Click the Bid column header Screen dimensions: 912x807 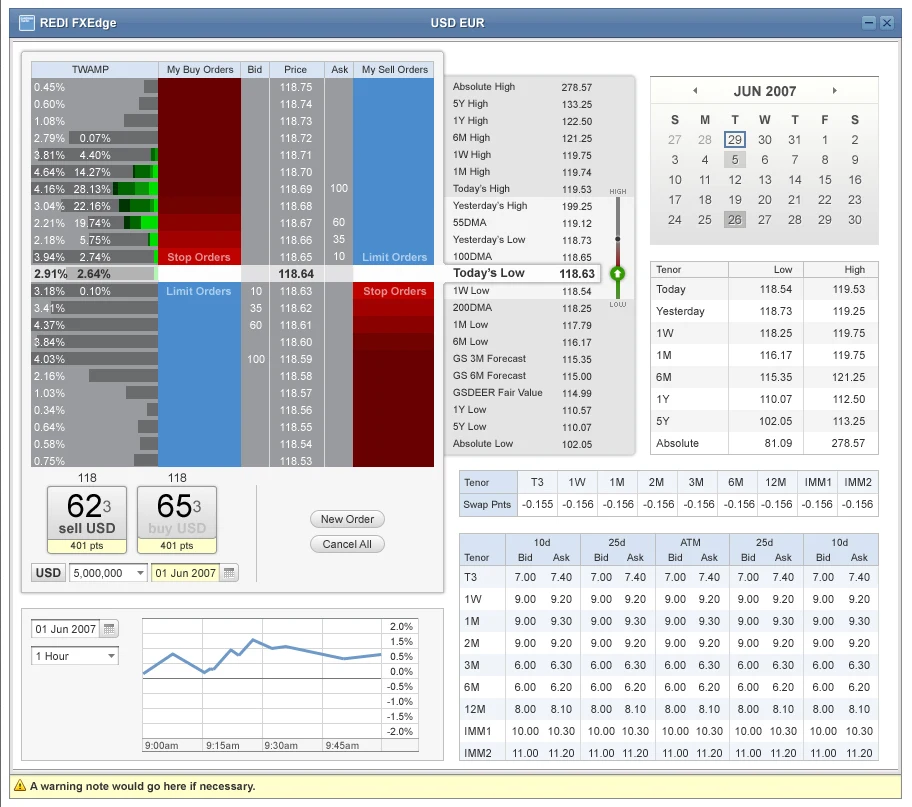point(255,69)
